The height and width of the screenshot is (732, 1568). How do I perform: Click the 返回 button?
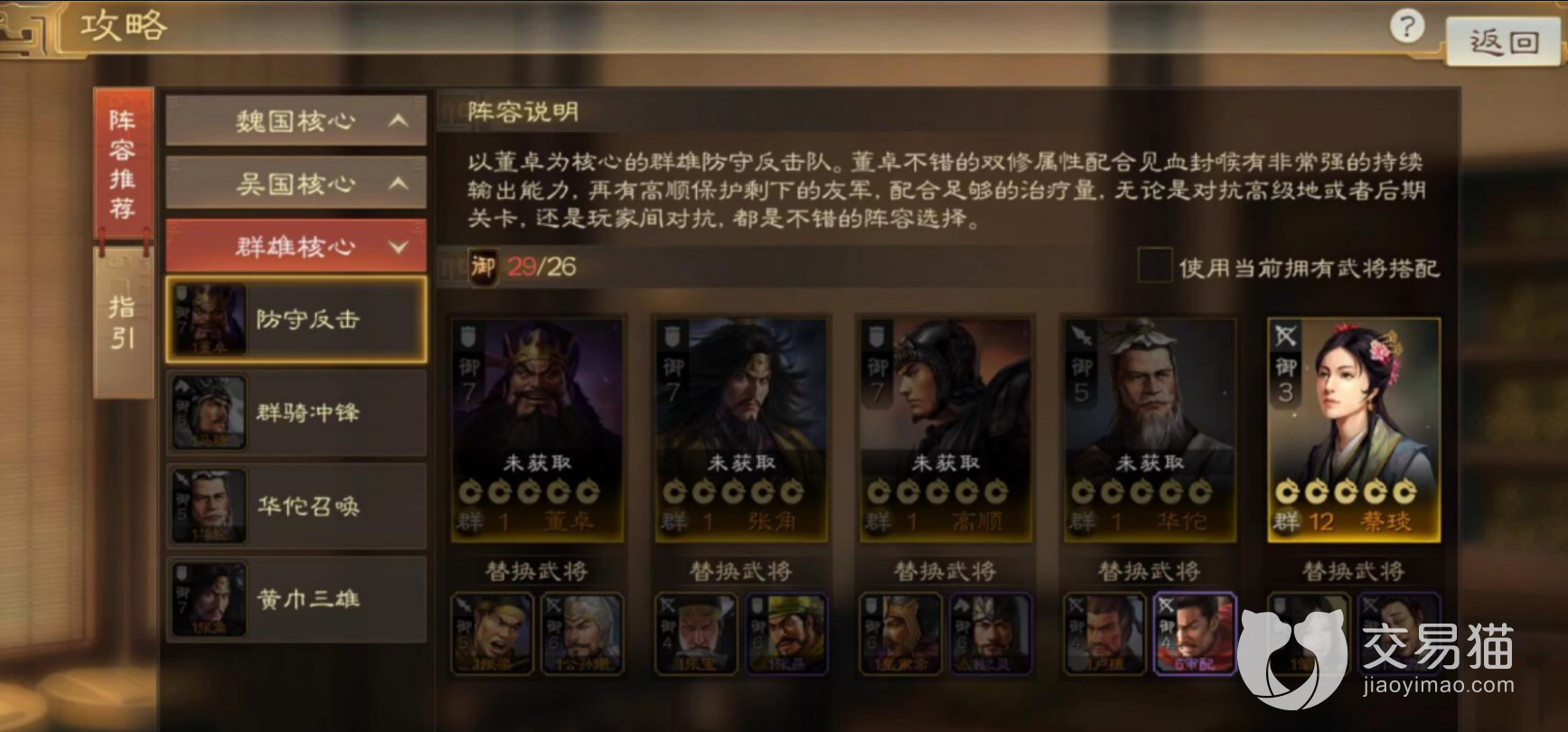pos(1504,42)
